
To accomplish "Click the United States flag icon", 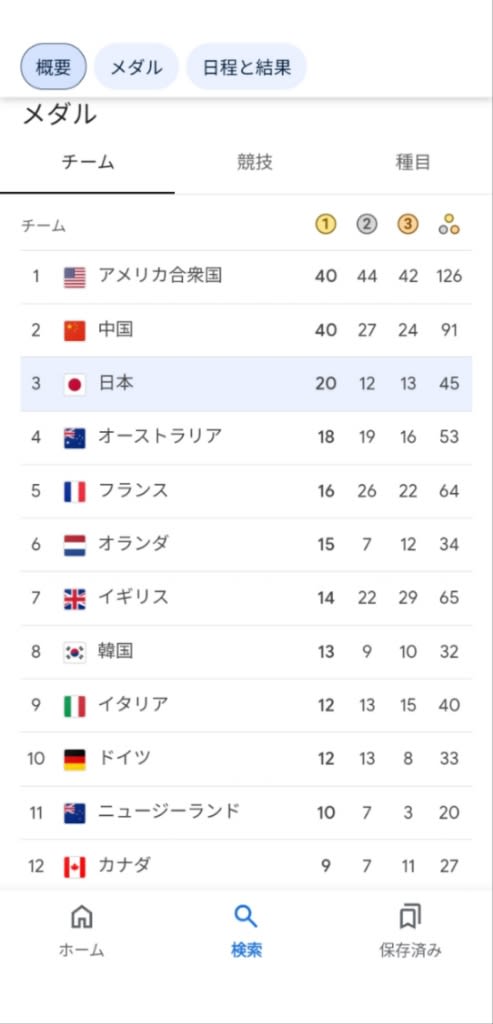I will (x=74, y=278).
